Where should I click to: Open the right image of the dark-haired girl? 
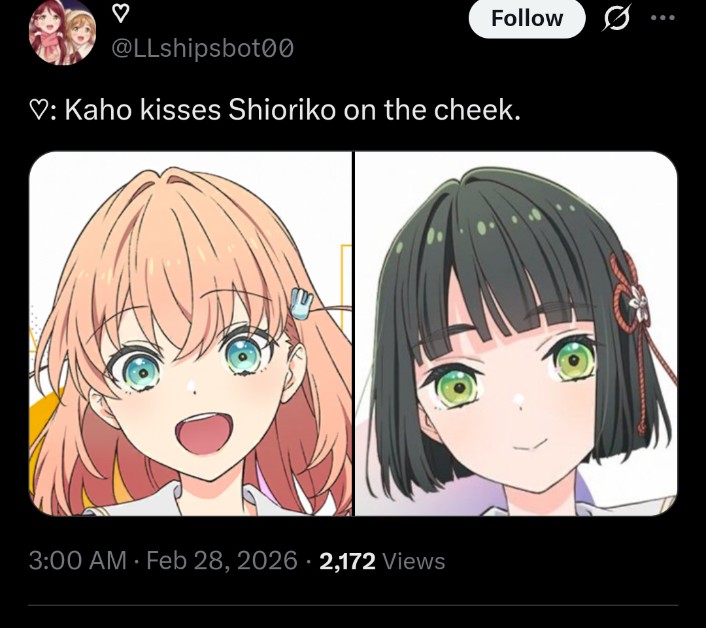click(516, 334)
